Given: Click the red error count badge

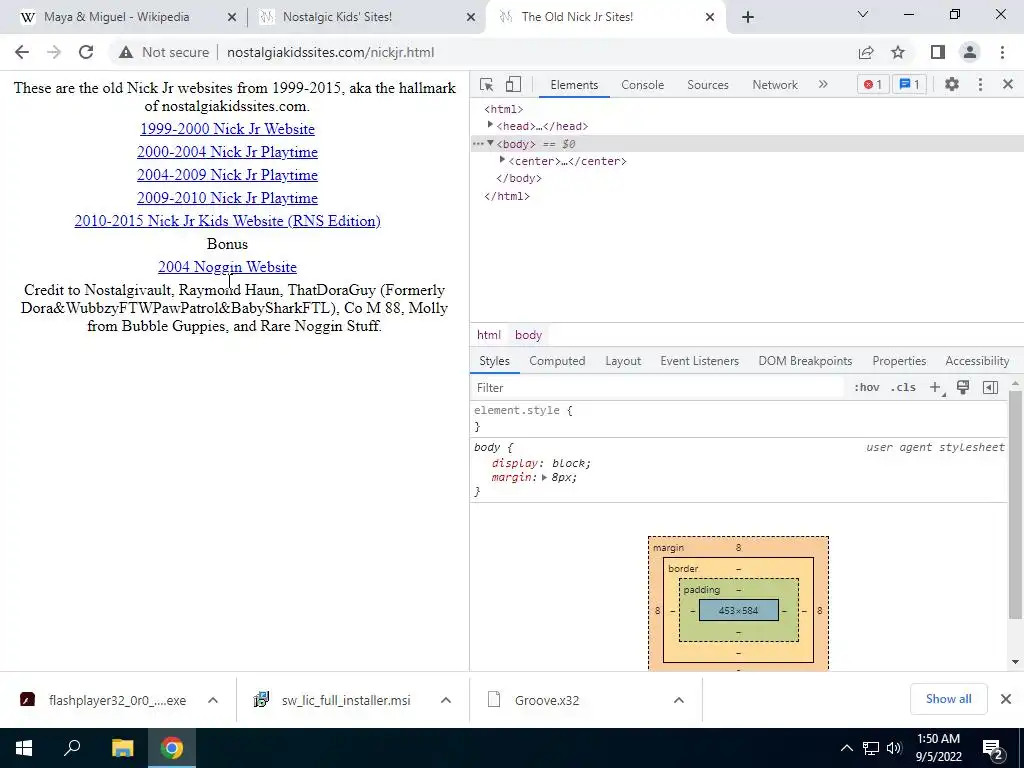Looking at the screenshot, I should (872, 84).
